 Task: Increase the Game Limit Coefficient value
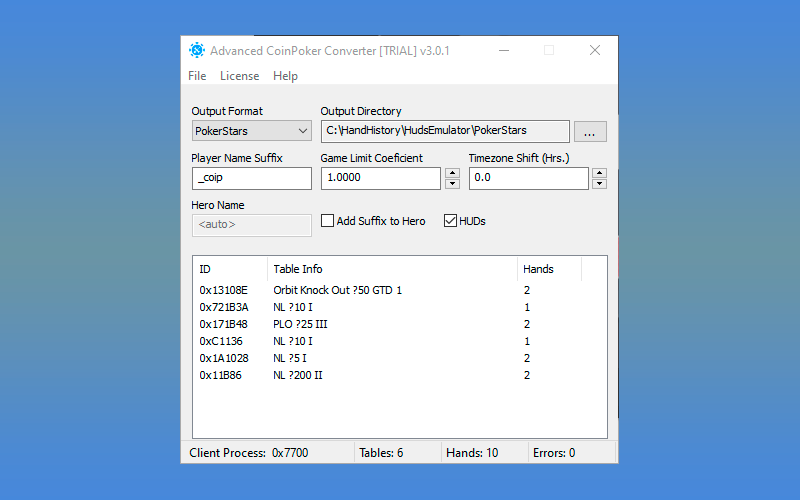point(452,173)
